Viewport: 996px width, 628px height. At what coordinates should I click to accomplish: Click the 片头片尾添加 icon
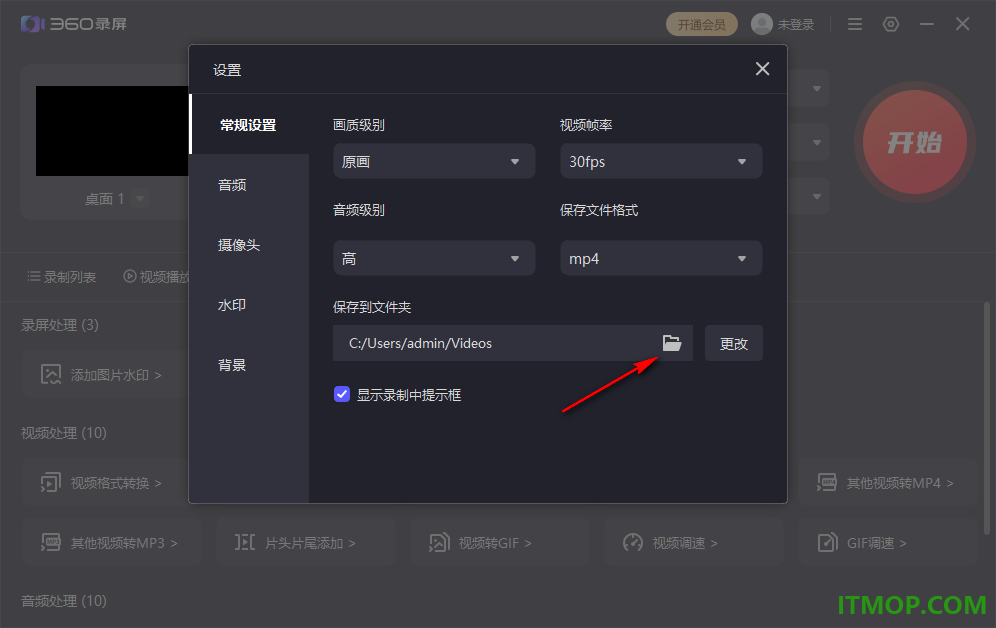pos(245,543)
